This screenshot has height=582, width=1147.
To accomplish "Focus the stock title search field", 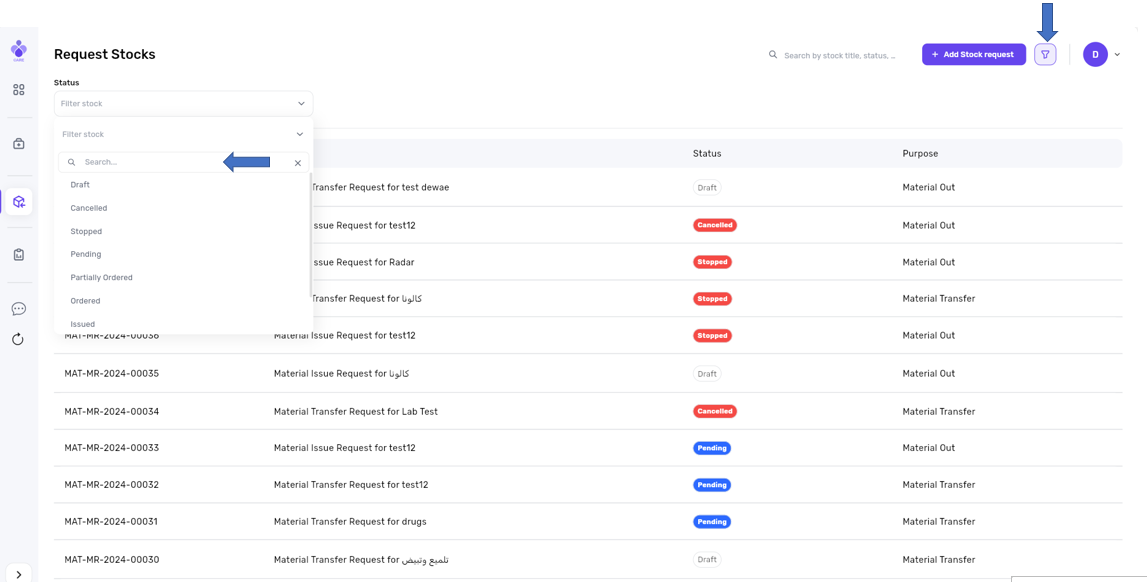I will point(840,56).
